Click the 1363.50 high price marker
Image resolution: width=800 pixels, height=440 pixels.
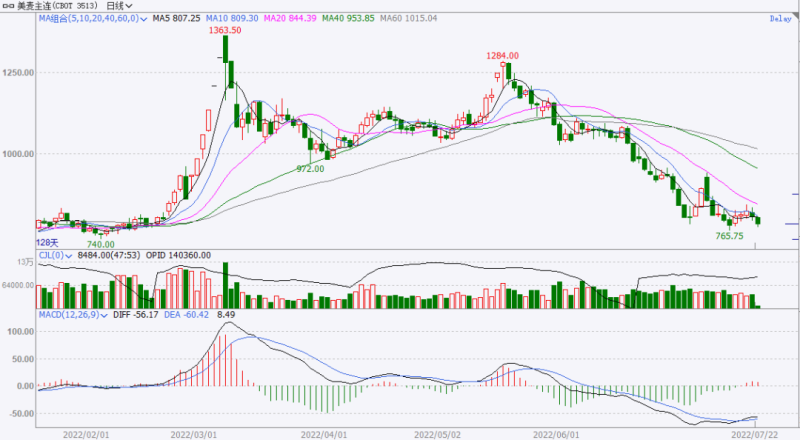point(224,31)
